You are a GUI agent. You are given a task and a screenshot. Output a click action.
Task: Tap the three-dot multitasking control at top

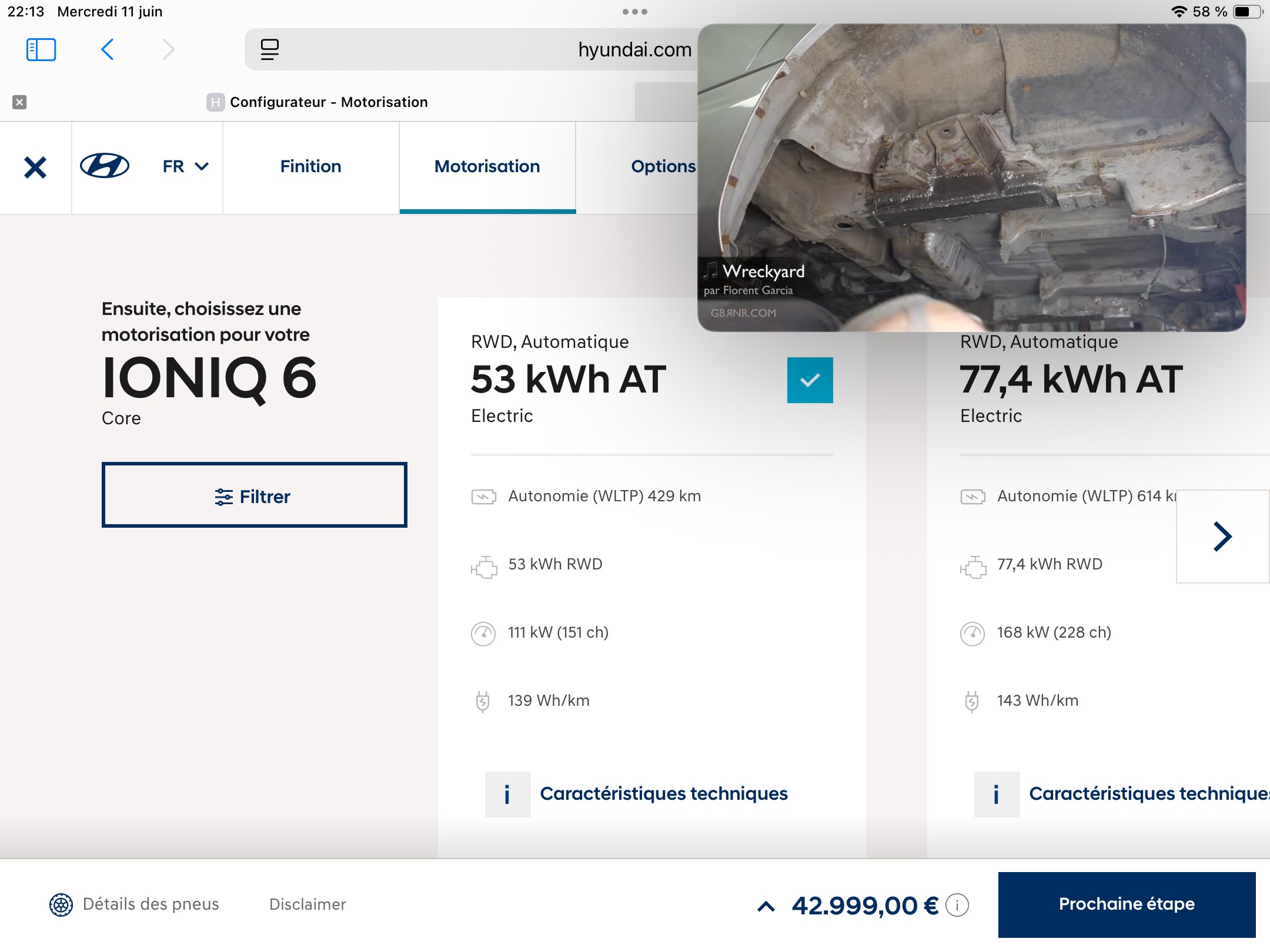tap(634, 12)
